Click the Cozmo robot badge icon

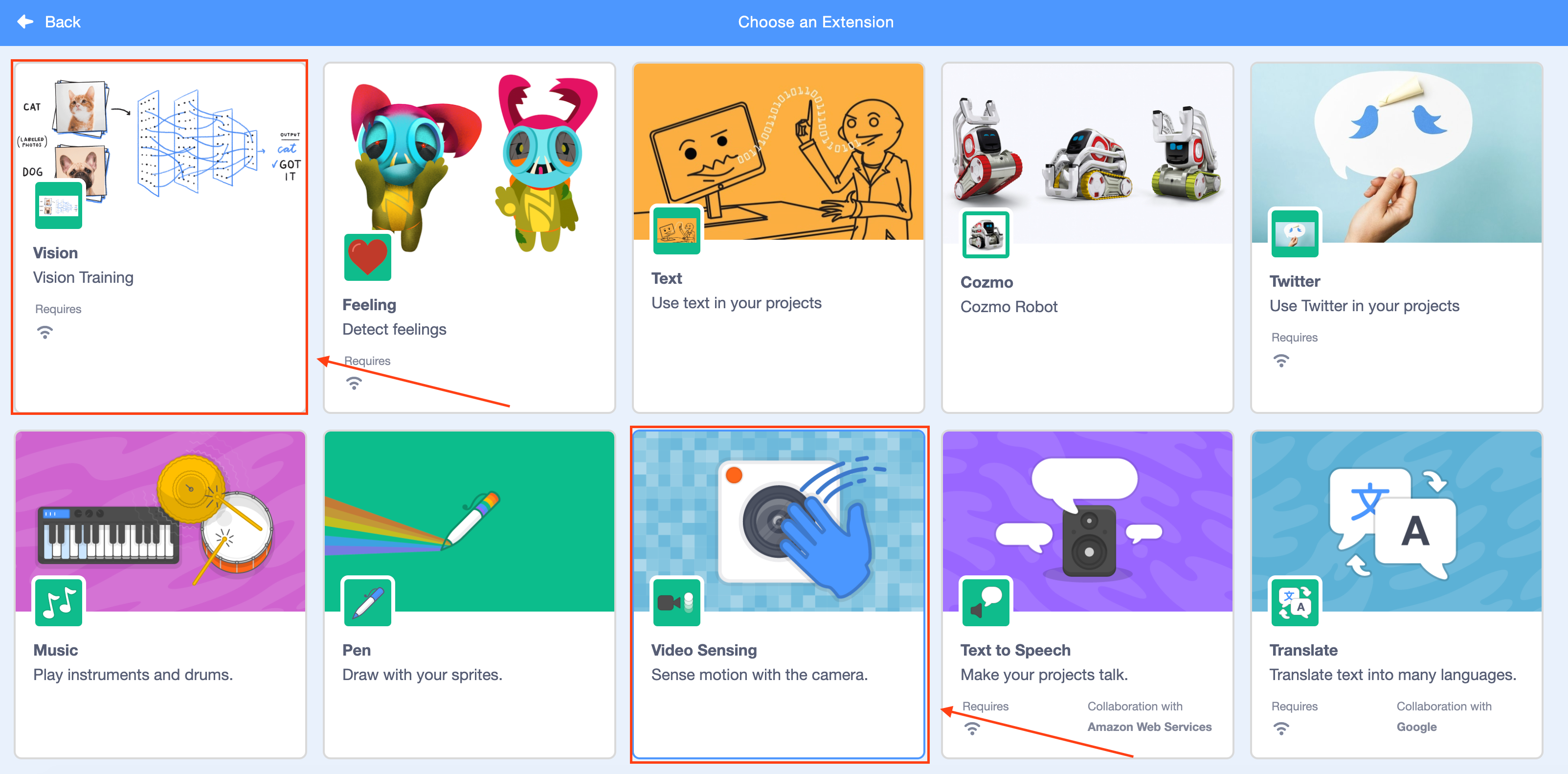pyautogui.click(x=986, y=234)
